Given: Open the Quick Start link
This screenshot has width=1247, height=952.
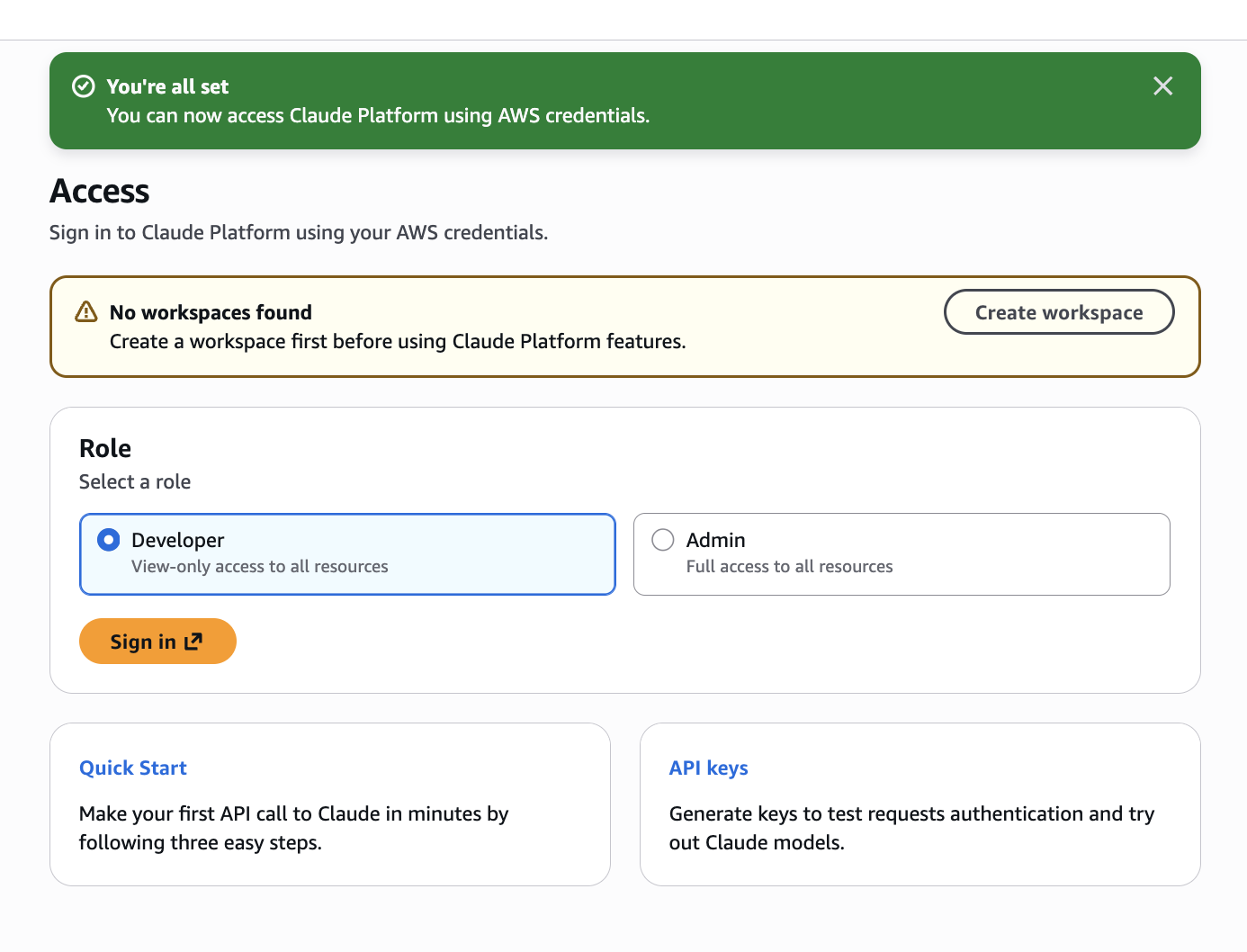Looking at the screenshot, I should pyautogui.click(x=133, y=768).
